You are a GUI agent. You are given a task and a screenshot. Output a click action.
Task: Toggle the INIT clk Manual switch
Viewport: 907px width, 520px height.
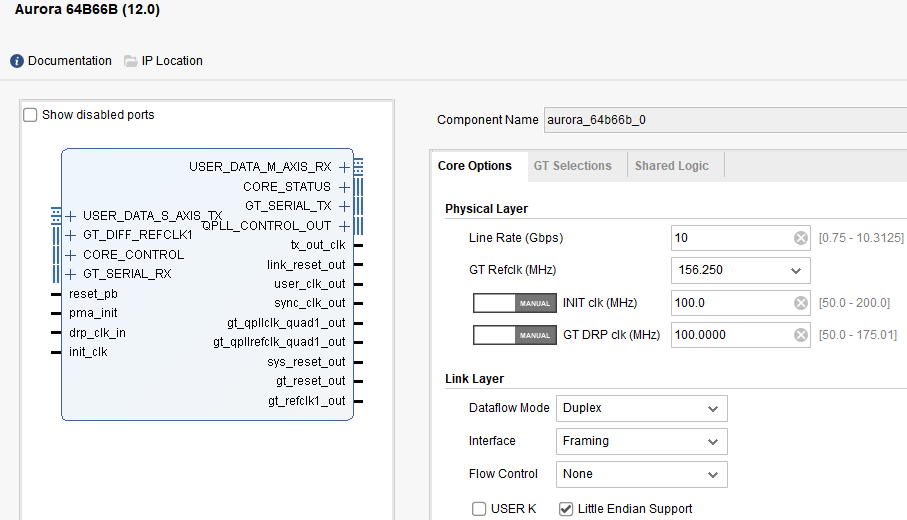pyautogui.click(x=515, y=303)
